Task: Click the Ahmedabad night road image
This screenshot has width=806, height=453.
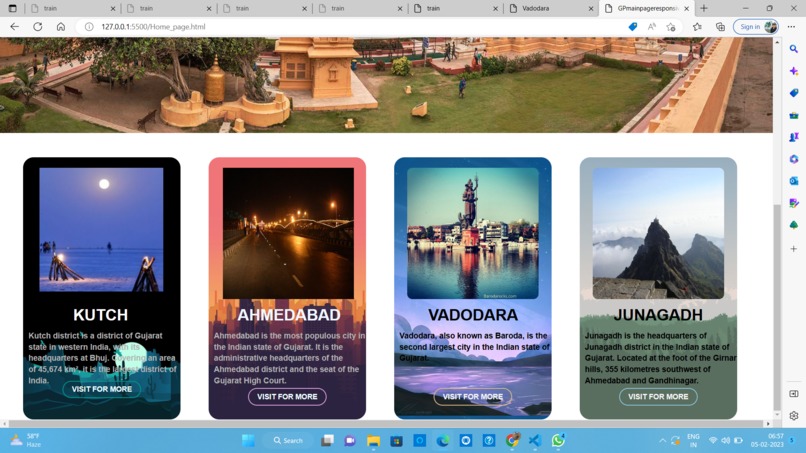Action: tap(288, 233)
